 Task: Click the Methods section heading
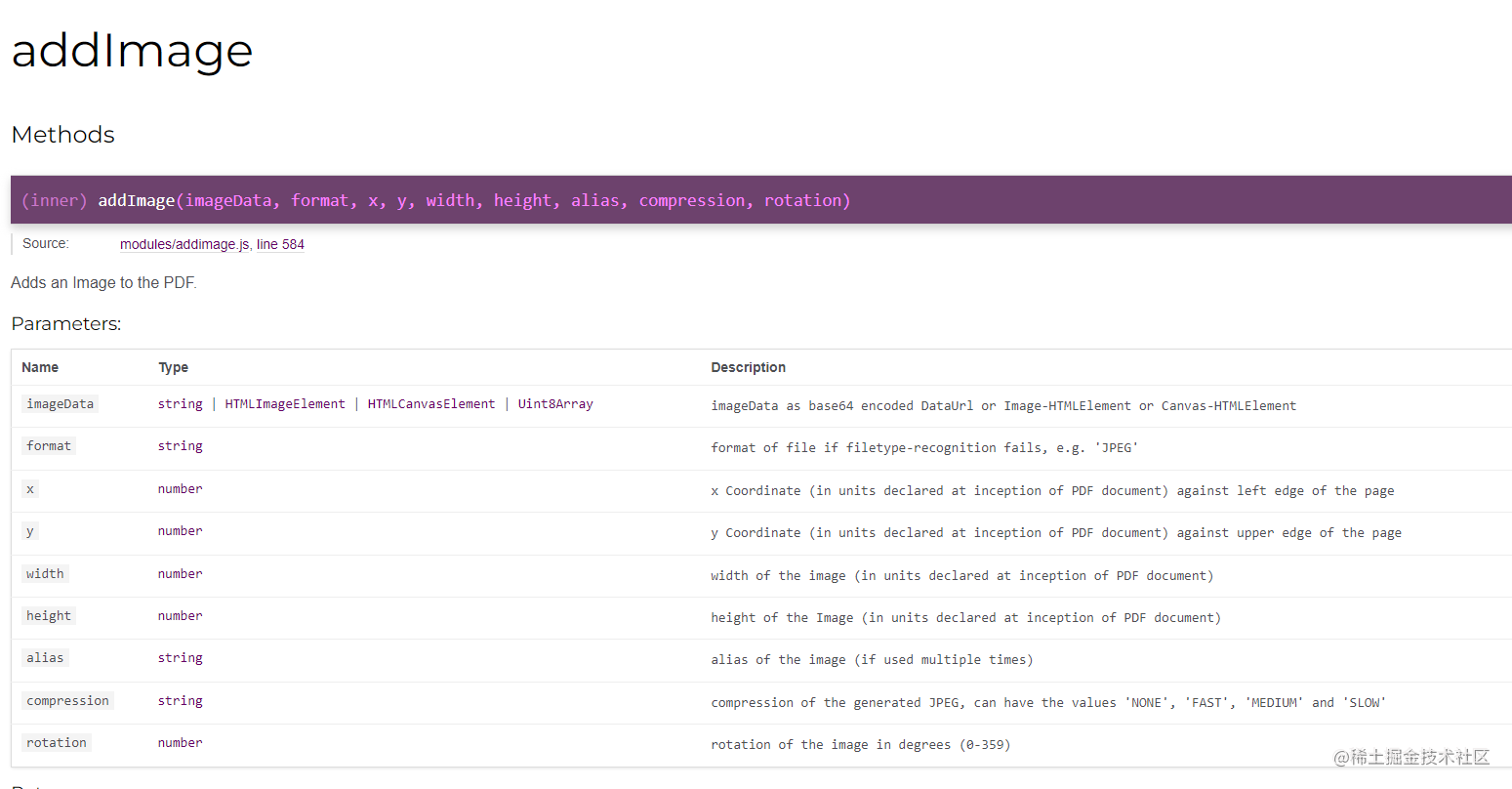click(x=62, y=135)
